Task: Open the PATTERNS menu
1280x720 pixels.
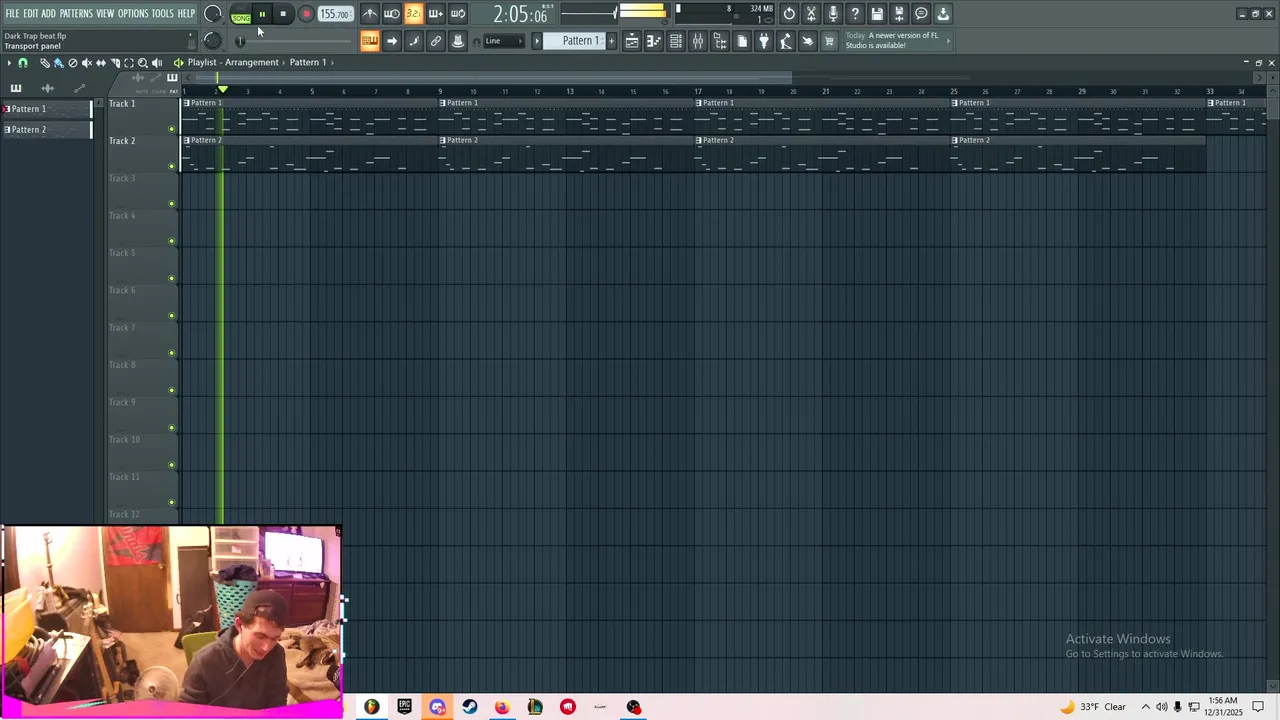Action: click(x=76, y=13)
